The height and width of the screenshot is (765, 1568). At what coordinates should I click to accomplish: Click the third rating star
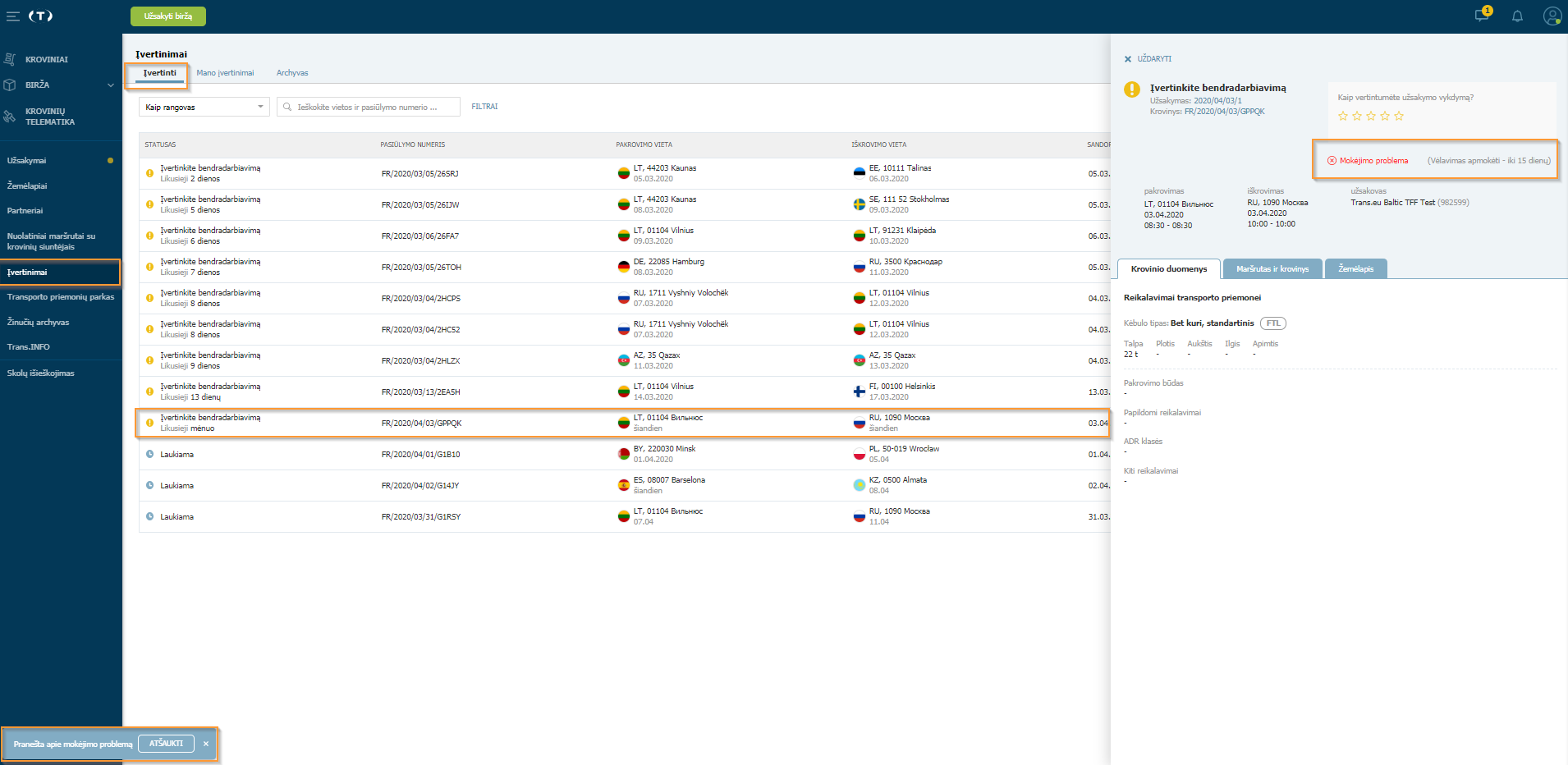(1371, 116)
